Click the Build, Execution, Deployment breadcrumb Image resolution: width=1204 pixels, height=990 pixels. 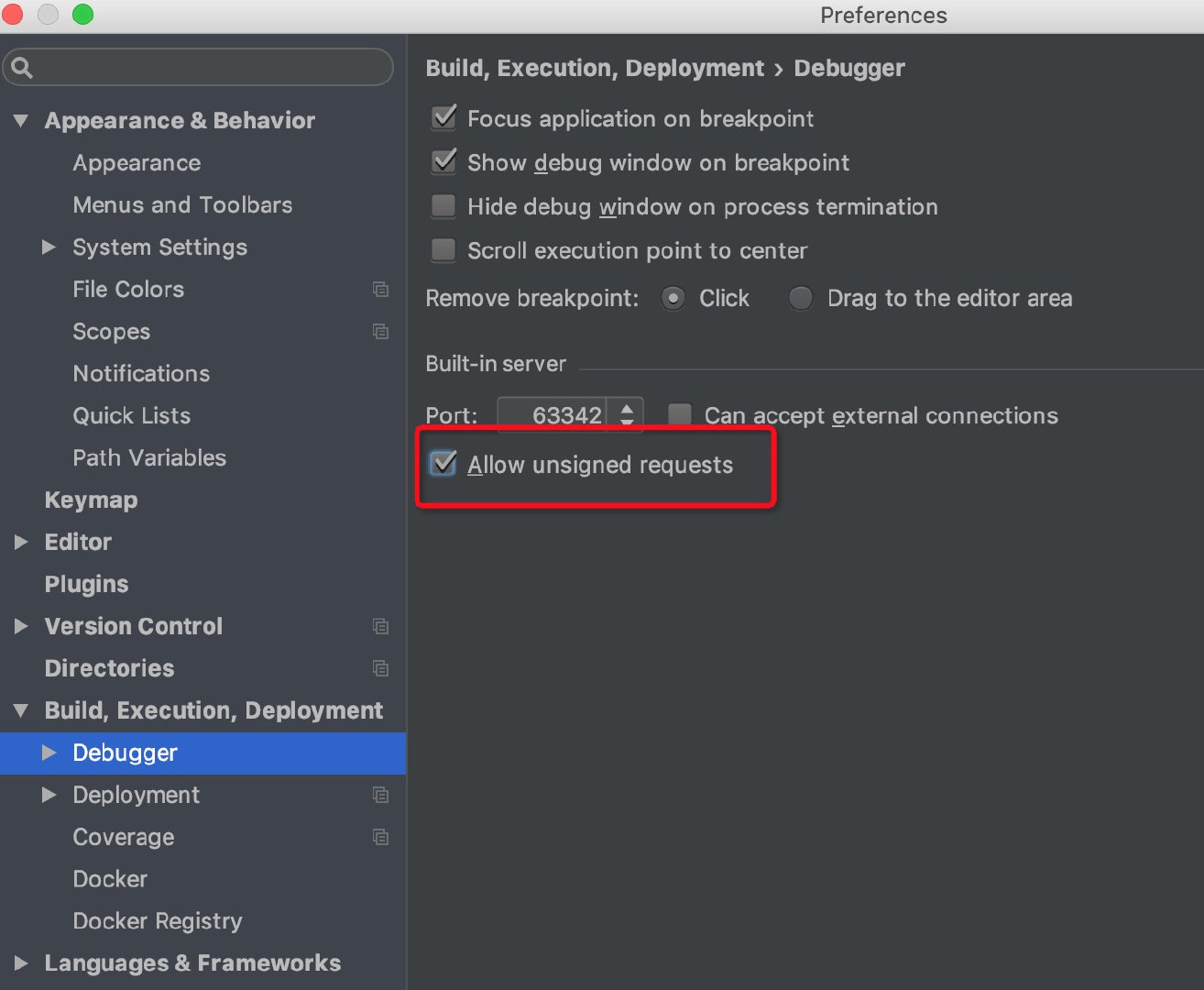(x=595, y=69)
